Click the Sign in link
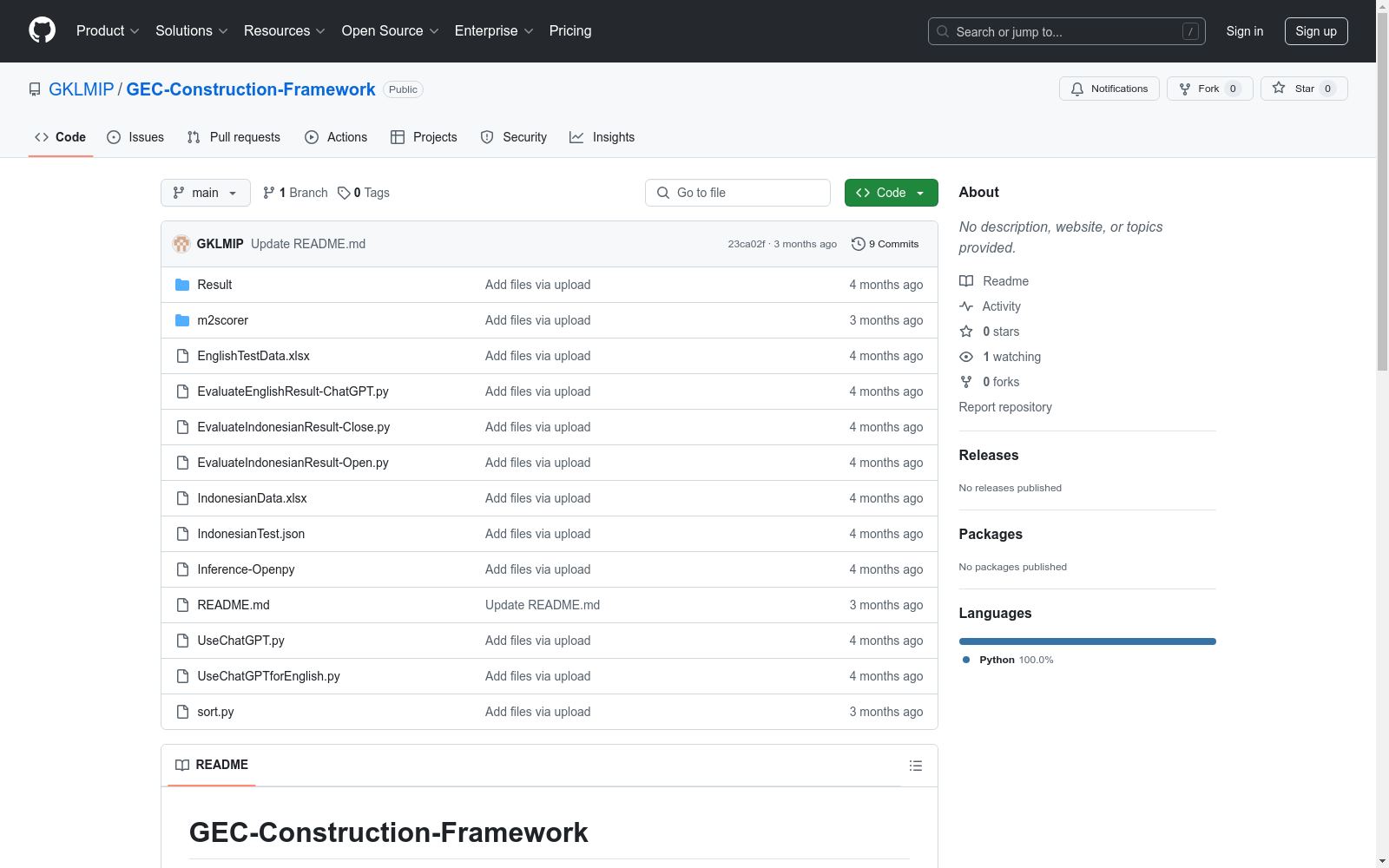Viewport: 1389px width, 868px height. point(1245,31)
